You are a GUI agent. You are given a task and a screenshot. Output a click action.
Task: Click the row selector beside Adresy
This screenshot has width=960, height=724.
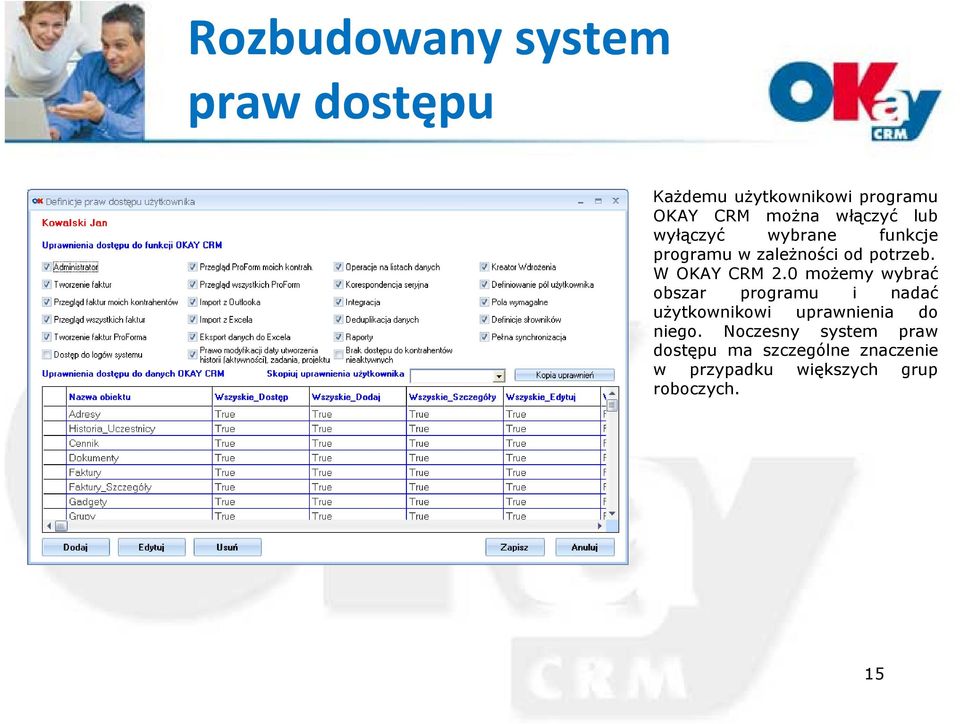point(54,414)
